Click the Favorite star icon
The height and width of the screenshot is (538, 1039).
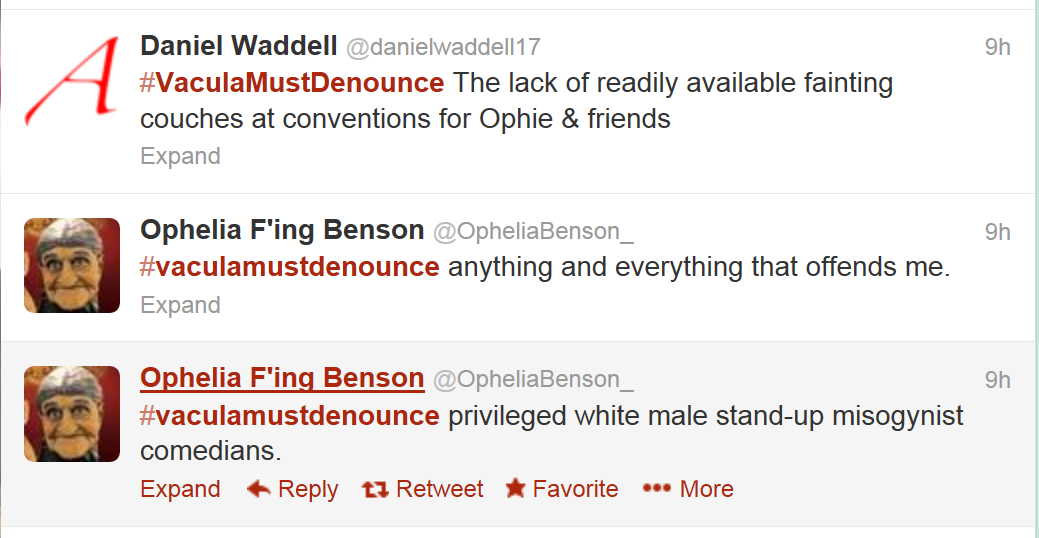(515, 489)
